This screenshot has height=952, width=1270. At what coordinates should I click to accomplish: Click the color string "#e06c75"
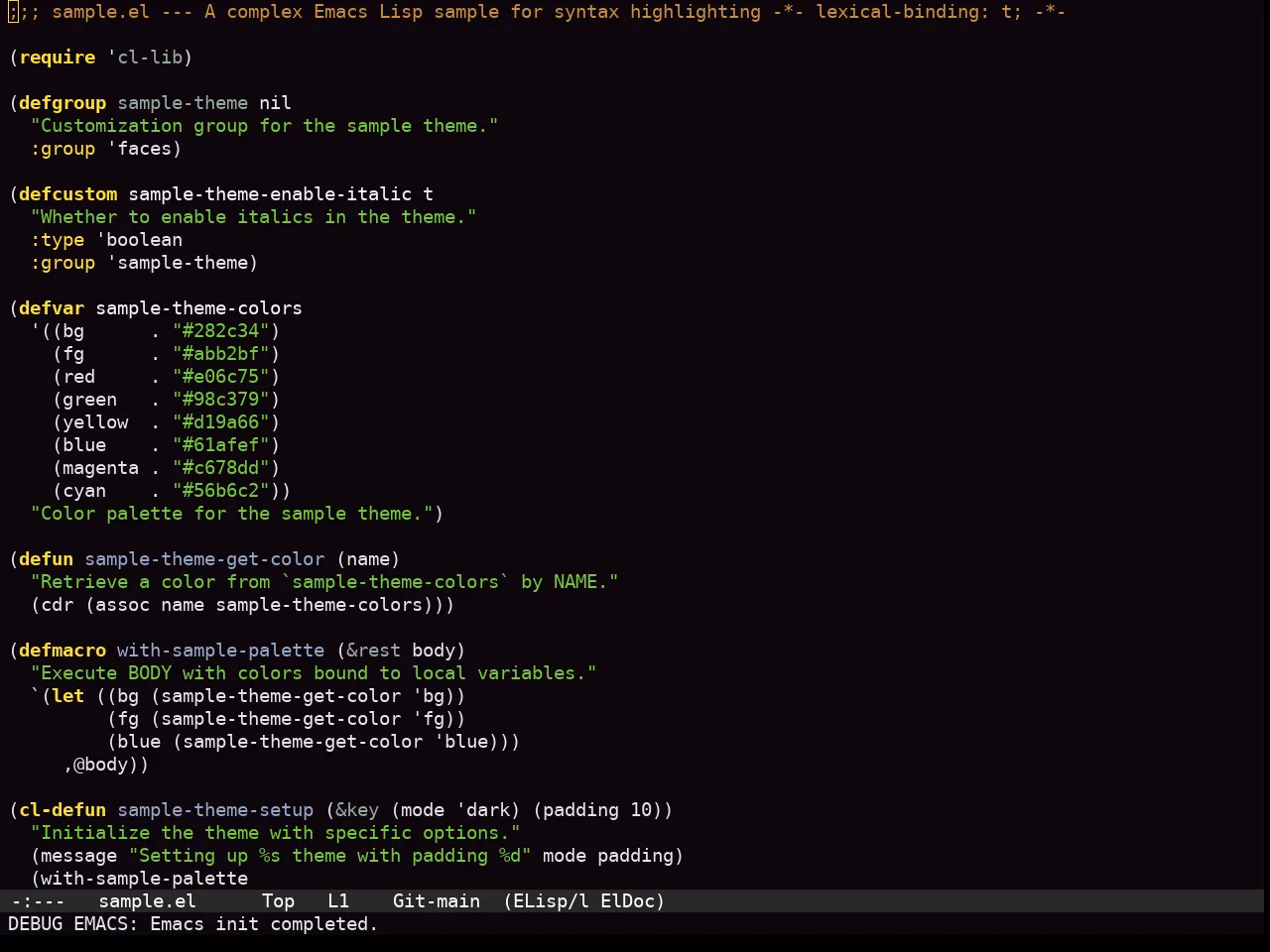[221, 377]
